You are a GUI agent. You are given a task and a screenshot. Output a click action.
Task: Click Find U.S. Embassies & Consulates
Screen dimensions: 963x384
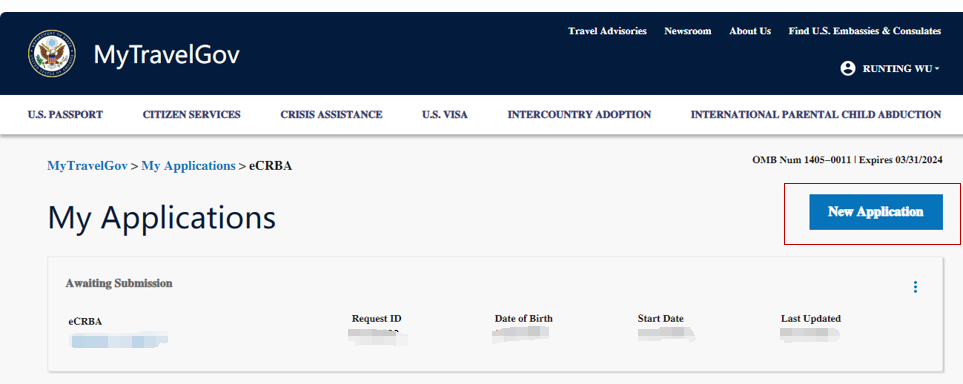click(865, 31)
